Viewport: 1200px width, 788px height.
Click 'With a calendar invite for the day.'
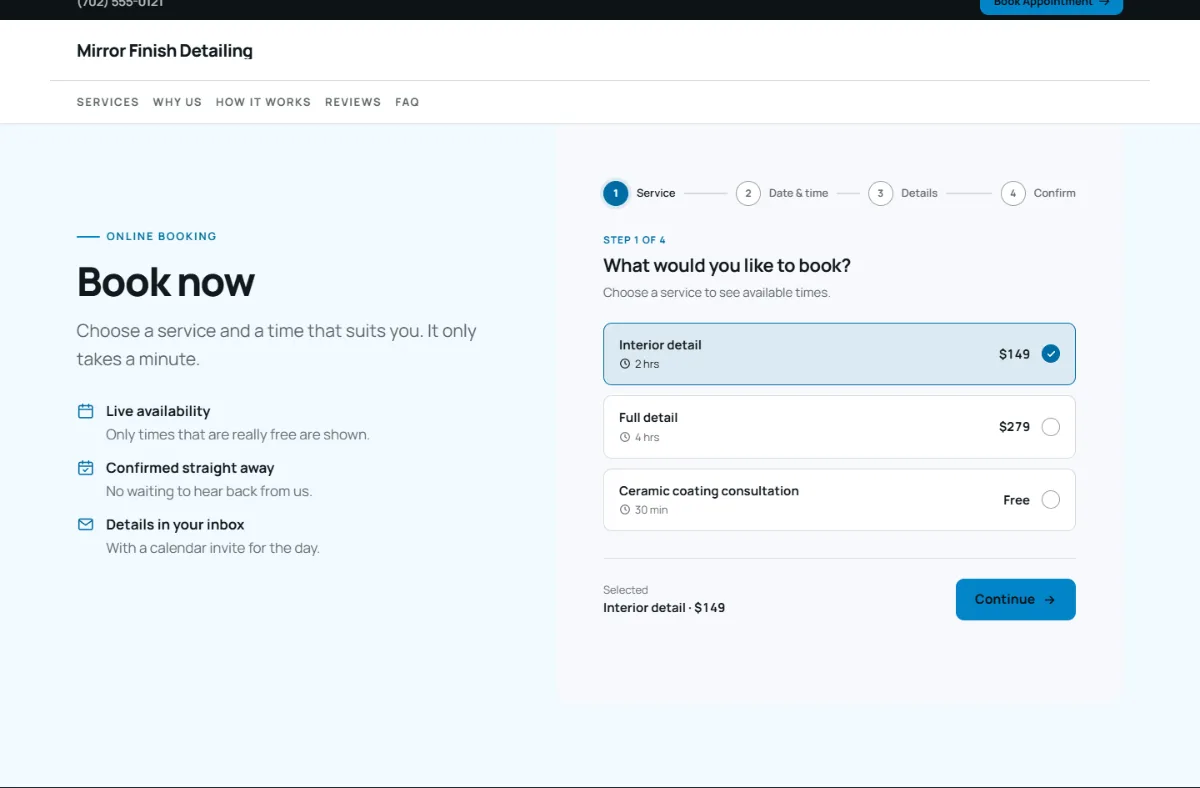coord(213,548)
